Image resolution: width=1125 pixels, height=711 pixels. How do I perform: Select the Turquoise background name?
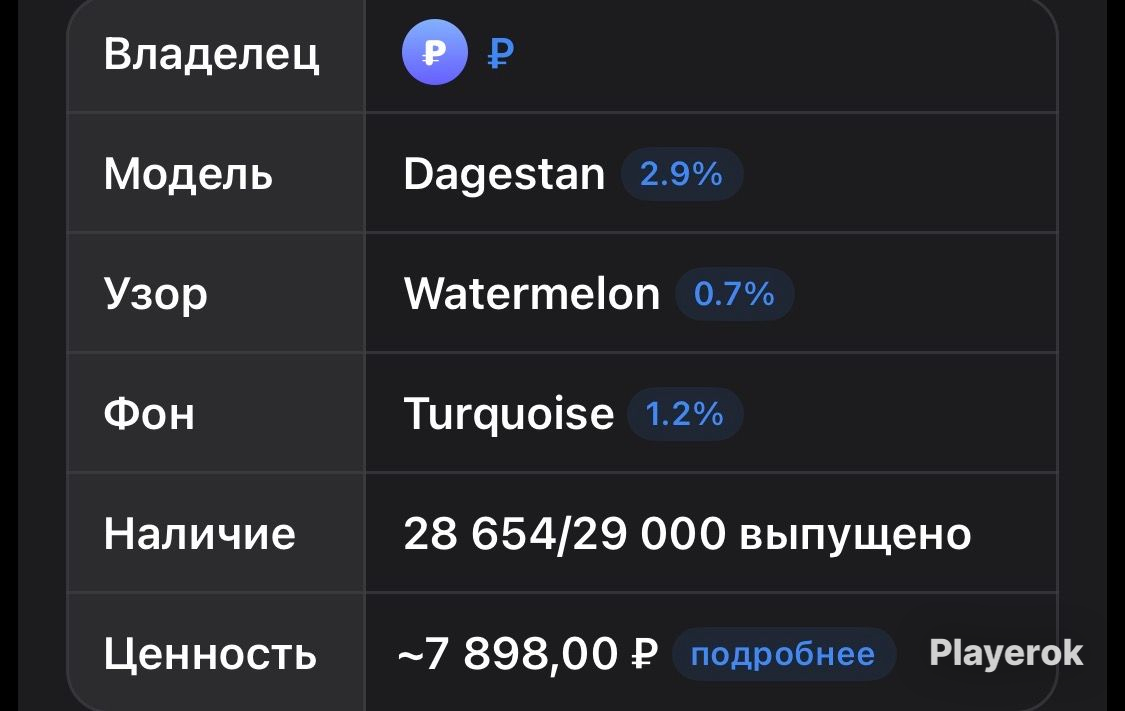[509, 415]
